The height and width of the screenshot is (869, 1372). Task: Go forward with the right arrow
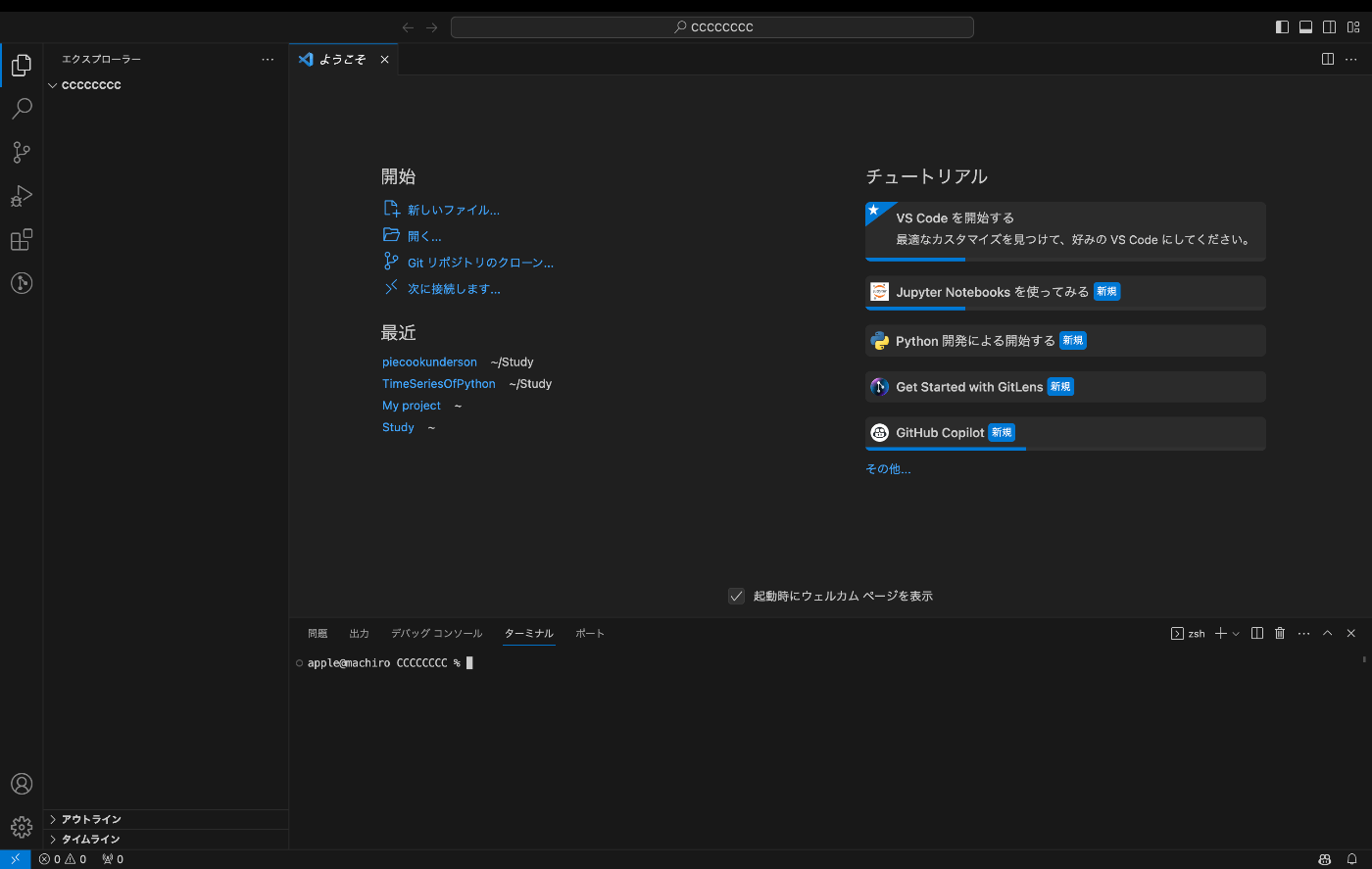(431, 27)
